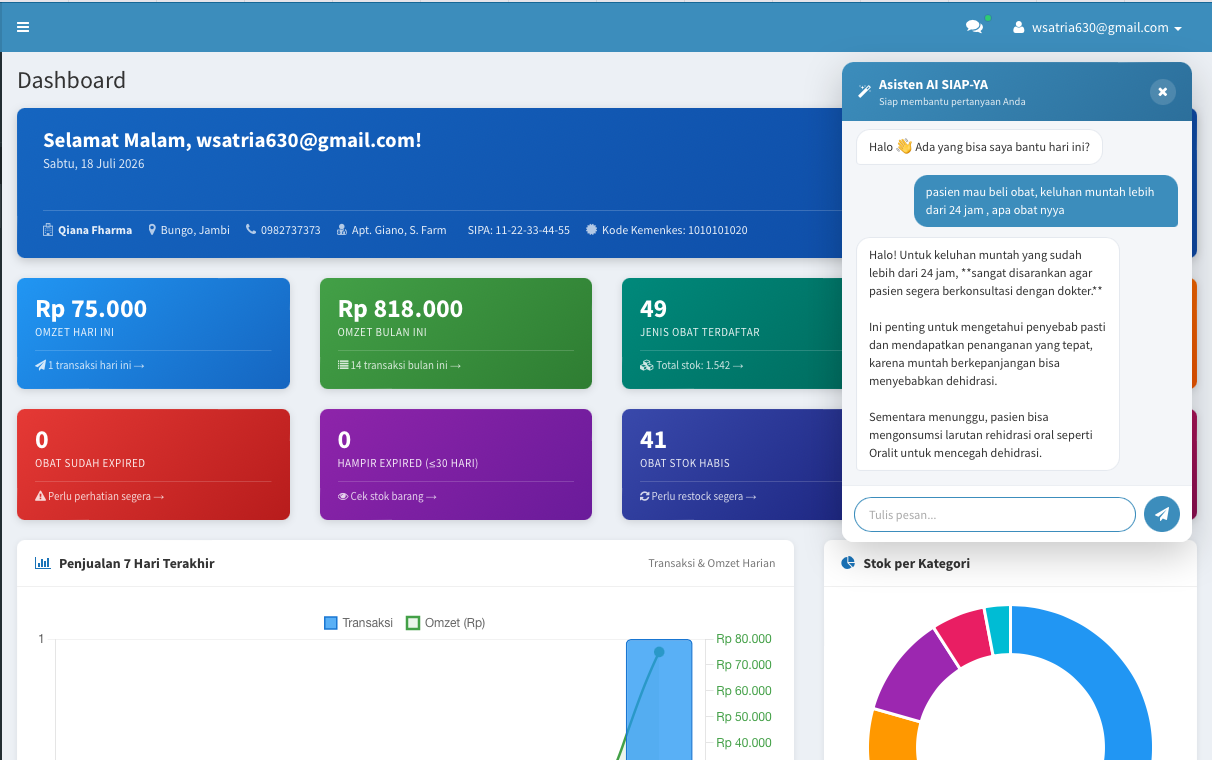Click the bar chart icon beside Penjualan 7 Hari
Viewport: 1212px width, 760px height.
42,563
